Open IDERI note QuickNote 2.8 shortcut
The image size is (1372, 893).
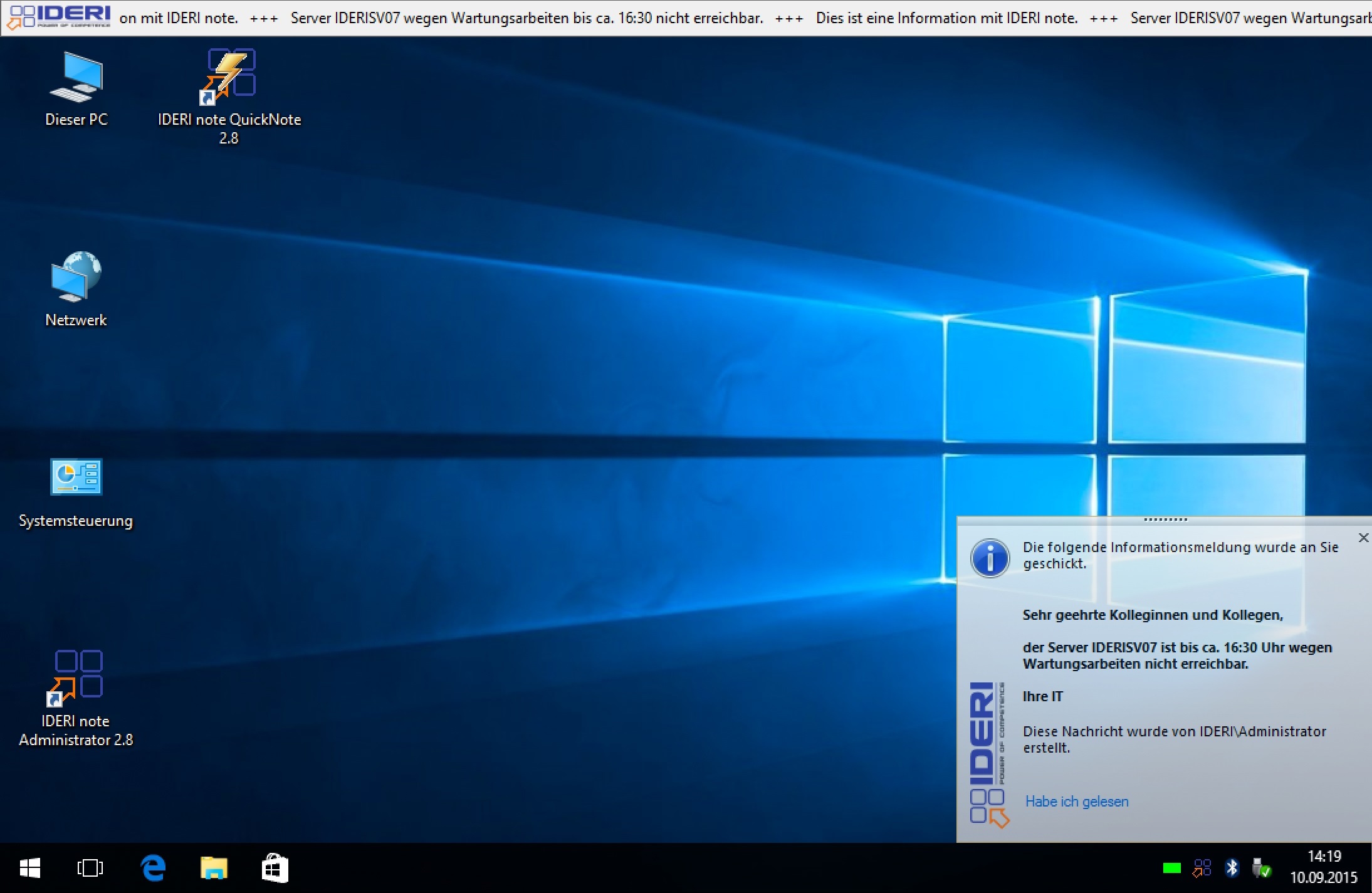[229, 74]
